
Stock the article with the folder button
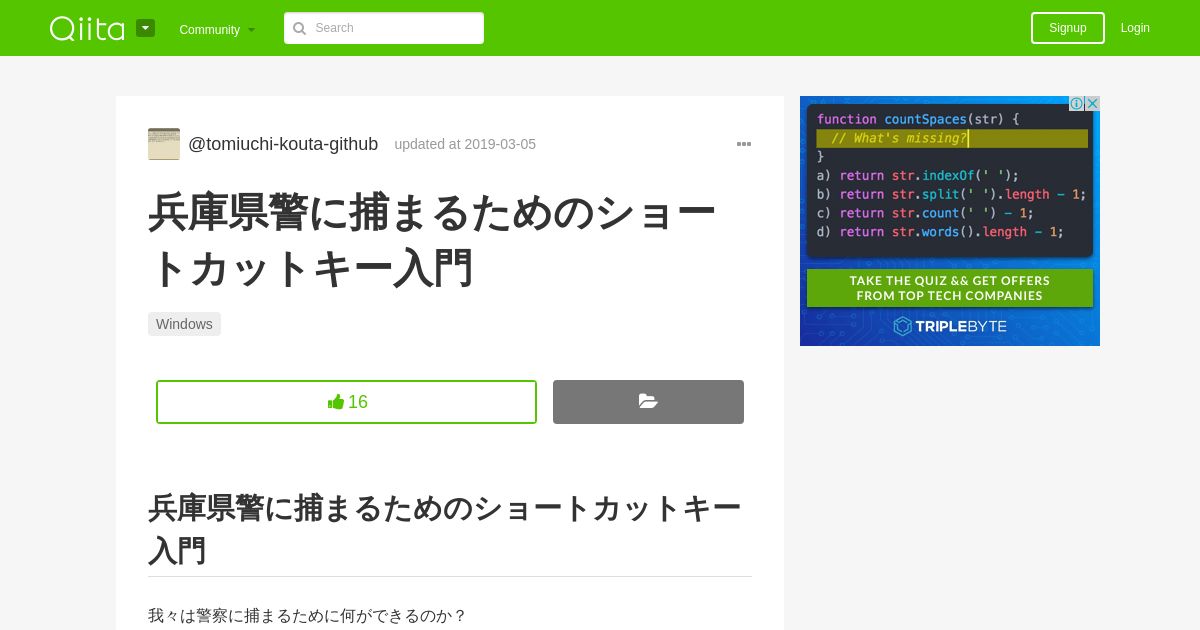click(648, 402)
